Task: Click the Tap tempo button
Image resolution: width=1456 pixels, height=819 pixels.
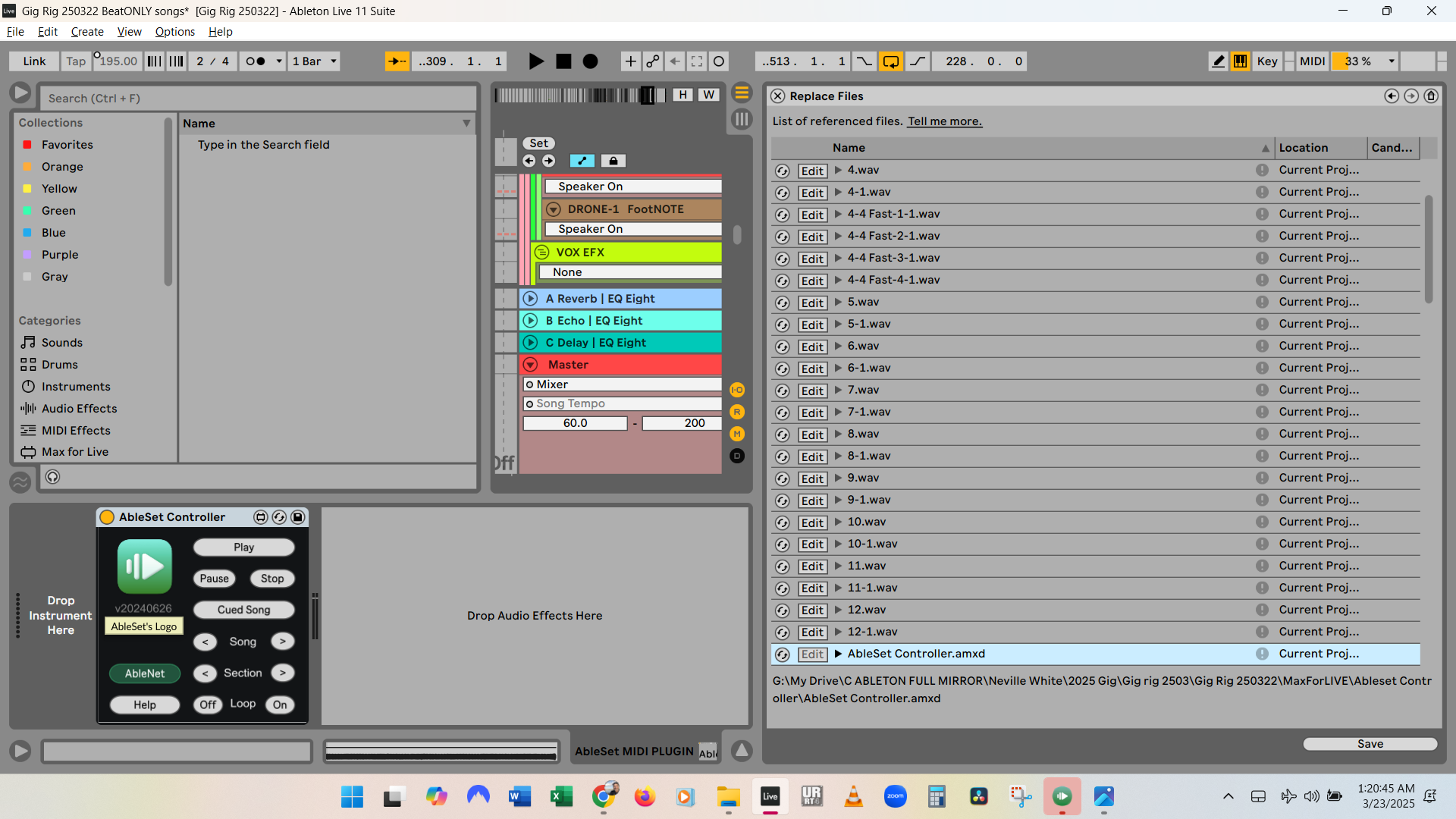Action: pos(75,61)
